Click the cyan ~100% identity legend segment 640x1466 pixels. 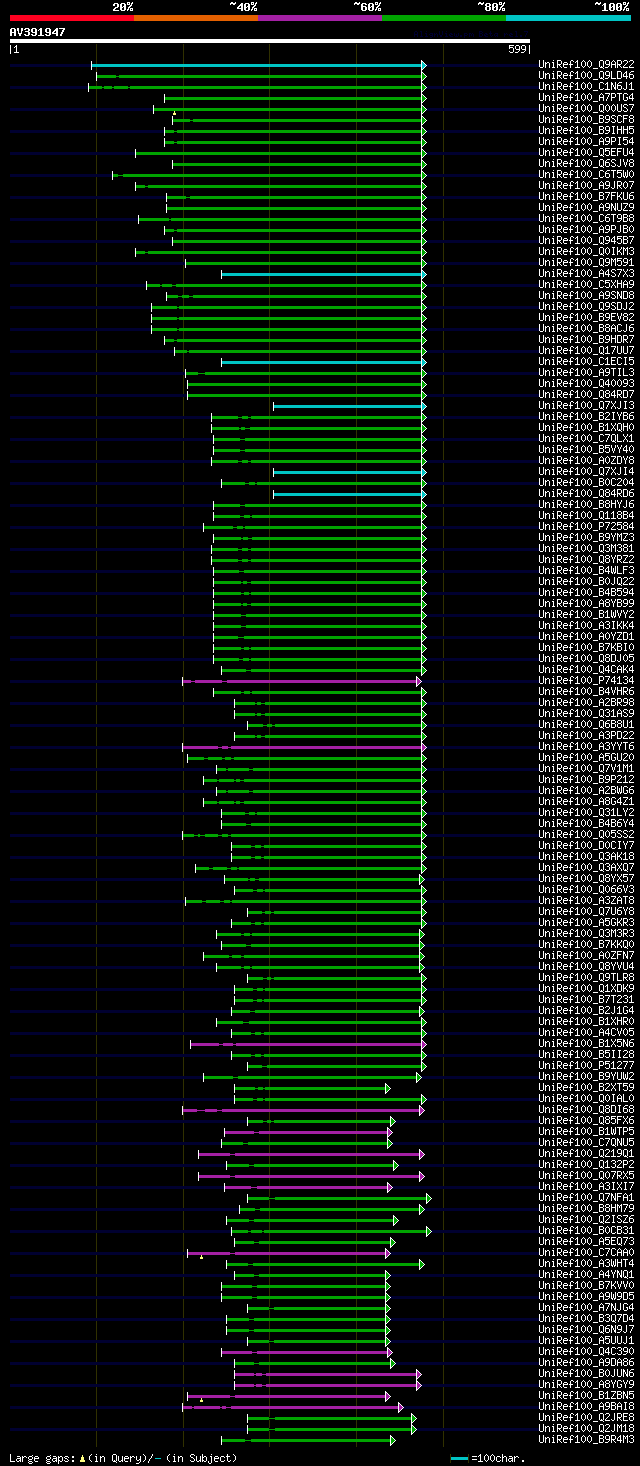[x=567, y=17]
